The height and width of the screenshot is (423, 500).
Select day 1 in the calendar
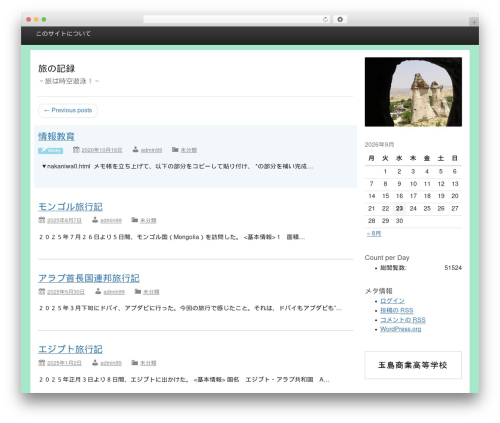coord(385,172)
